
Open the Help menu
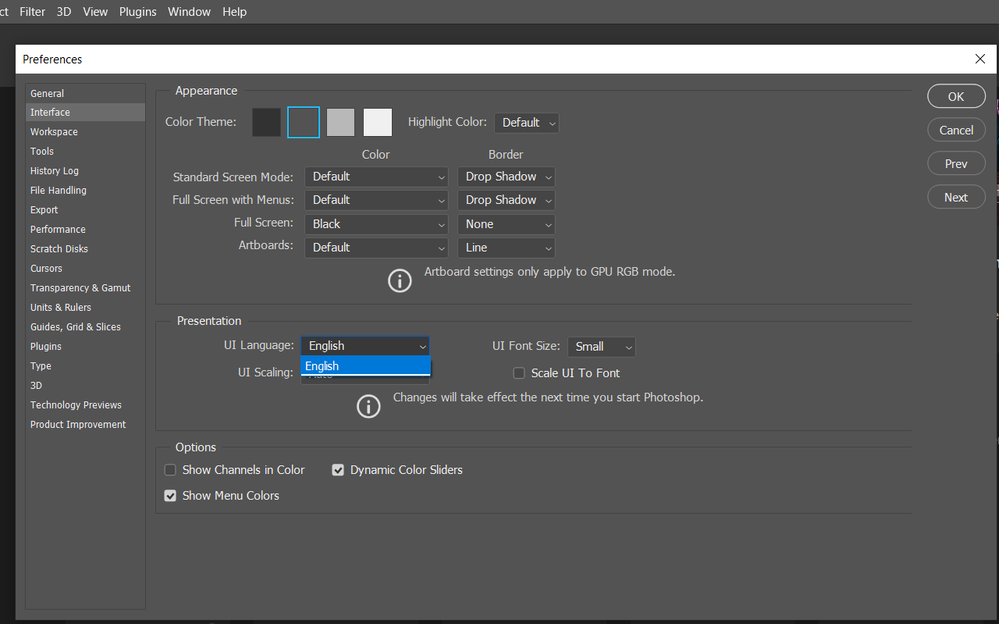coord(234,11)
